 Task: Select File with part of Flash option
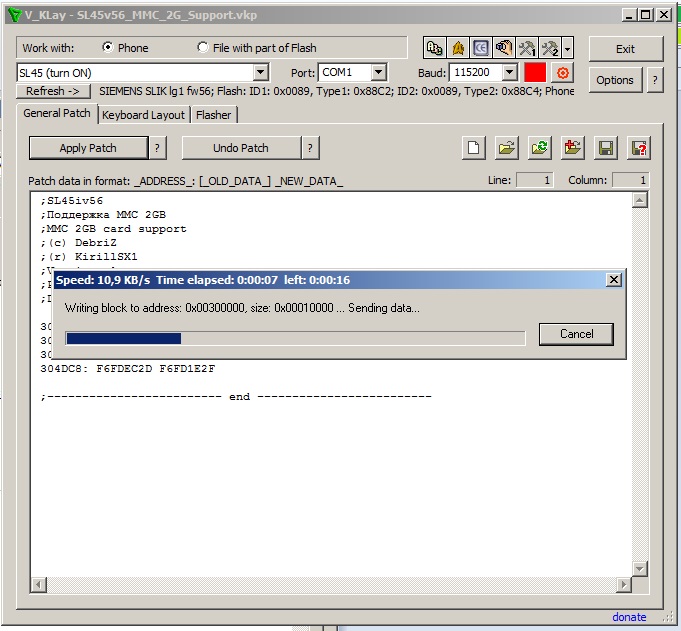204,48
